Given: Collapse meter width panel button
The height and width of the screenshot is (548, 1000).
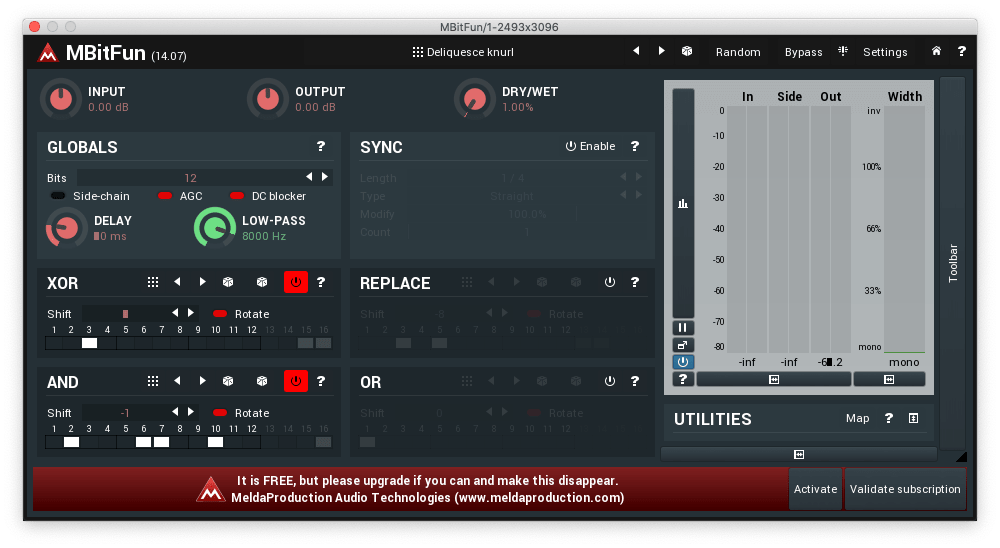Looking at the screenshot, I should (889, 380).
